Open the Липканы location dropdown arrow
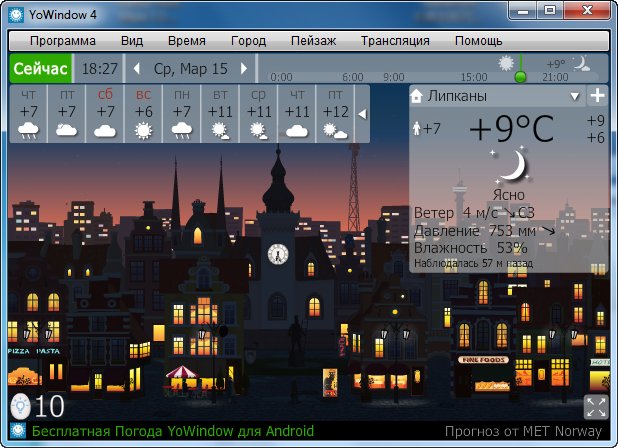Viewport: 618px width, 448px height. click(x=574, y=97)
